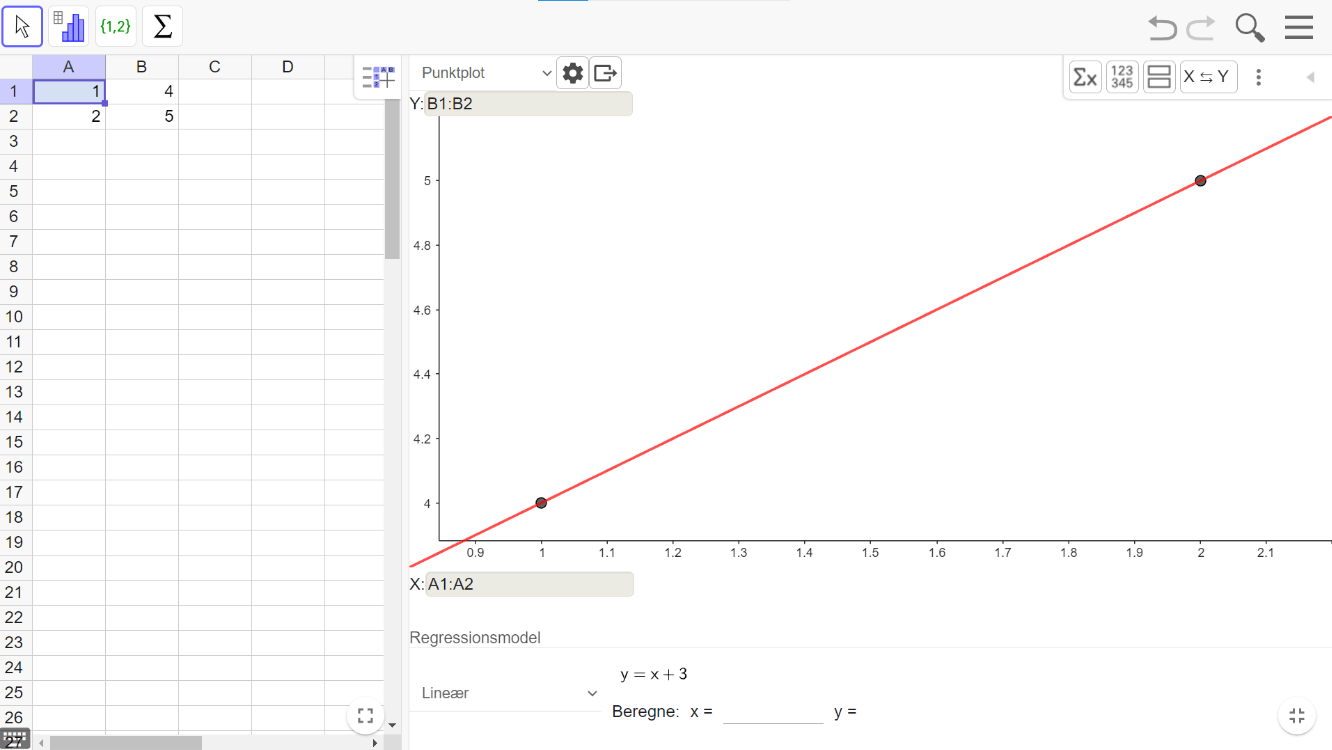Select spreadsheet cell B2 containing 5
Image resolution: width=1332 pixels, height=750 pixels.
tap(142, 117)
